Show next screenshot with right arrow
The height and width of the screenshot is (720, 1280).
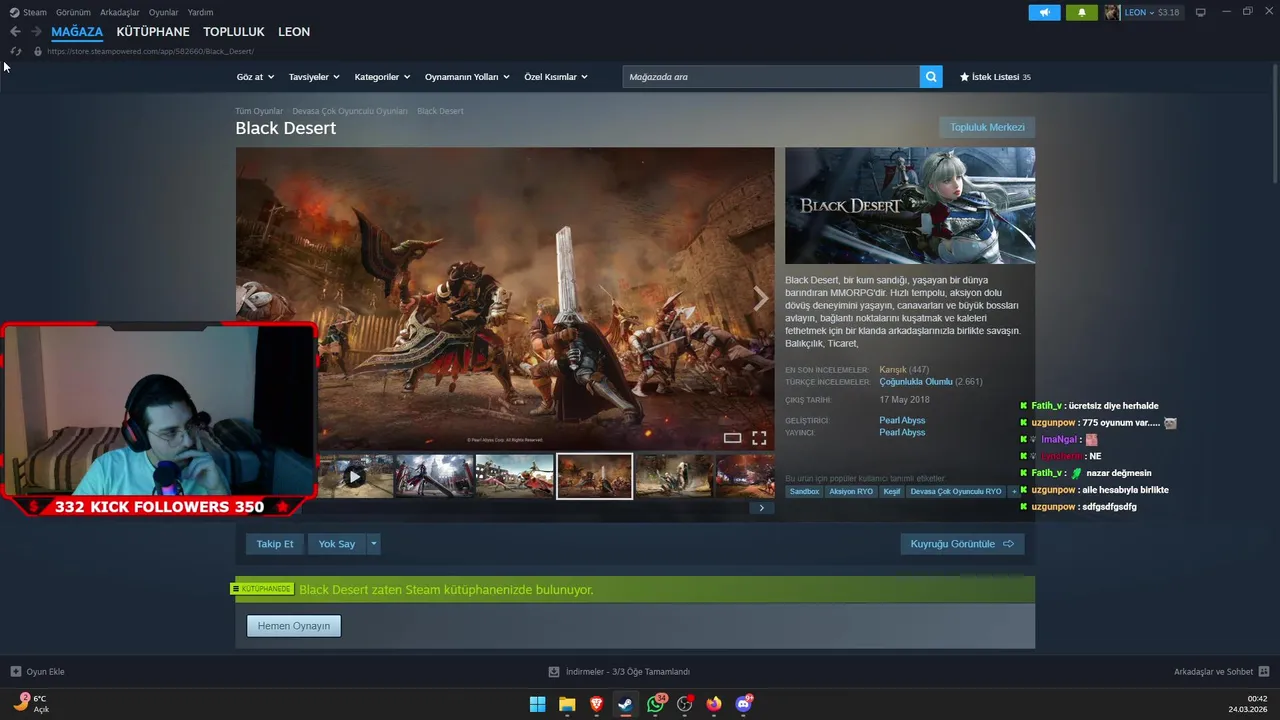[x=760, y=298]
